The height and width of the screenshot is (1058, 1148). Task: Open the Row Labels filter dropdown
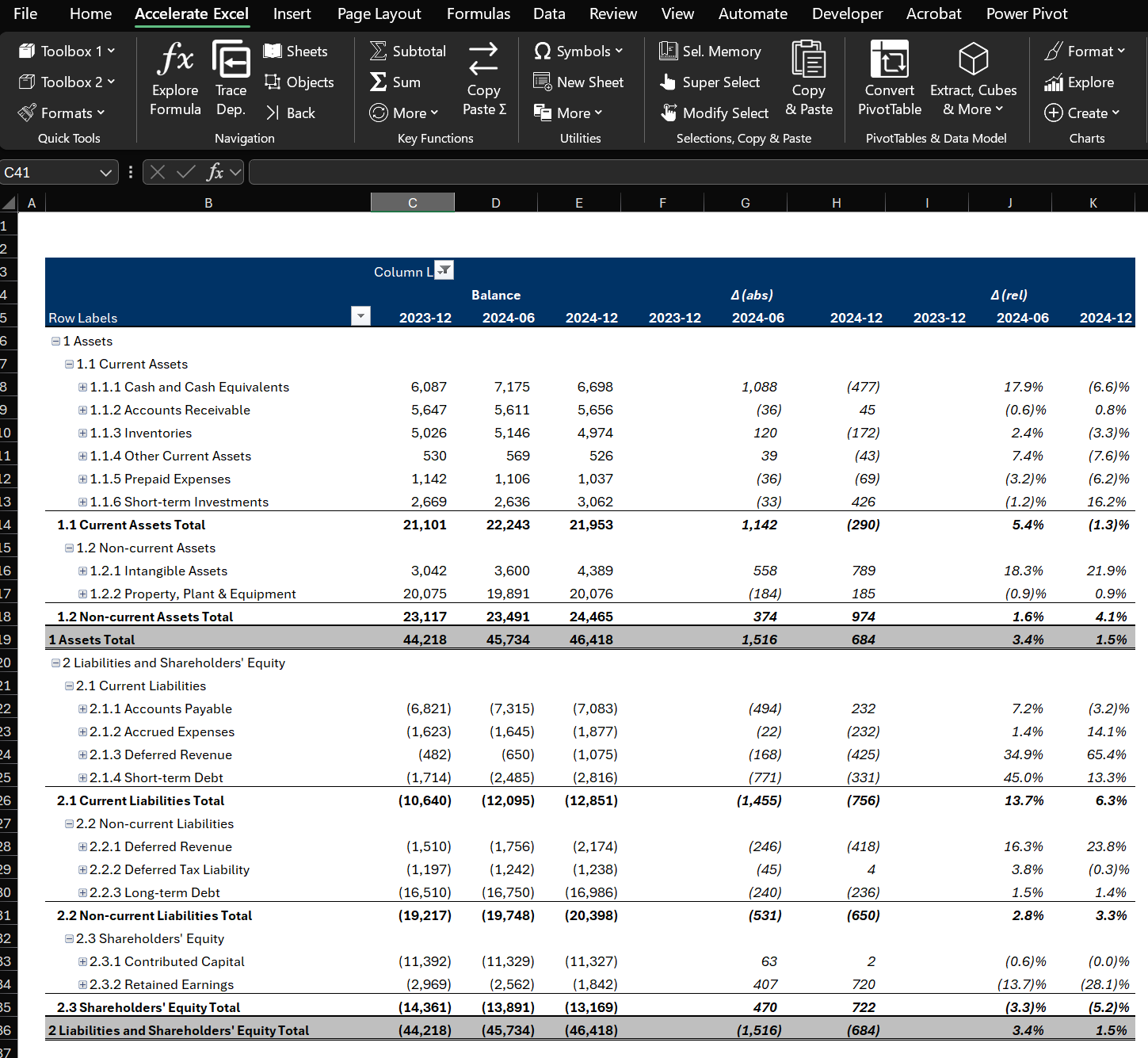(360, 316)
